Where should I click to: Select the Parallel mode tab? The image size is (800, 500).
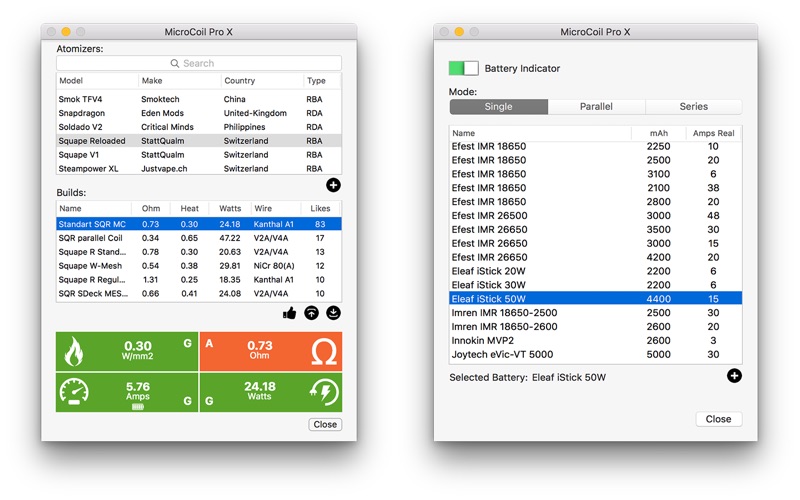[x=596, y=107]
